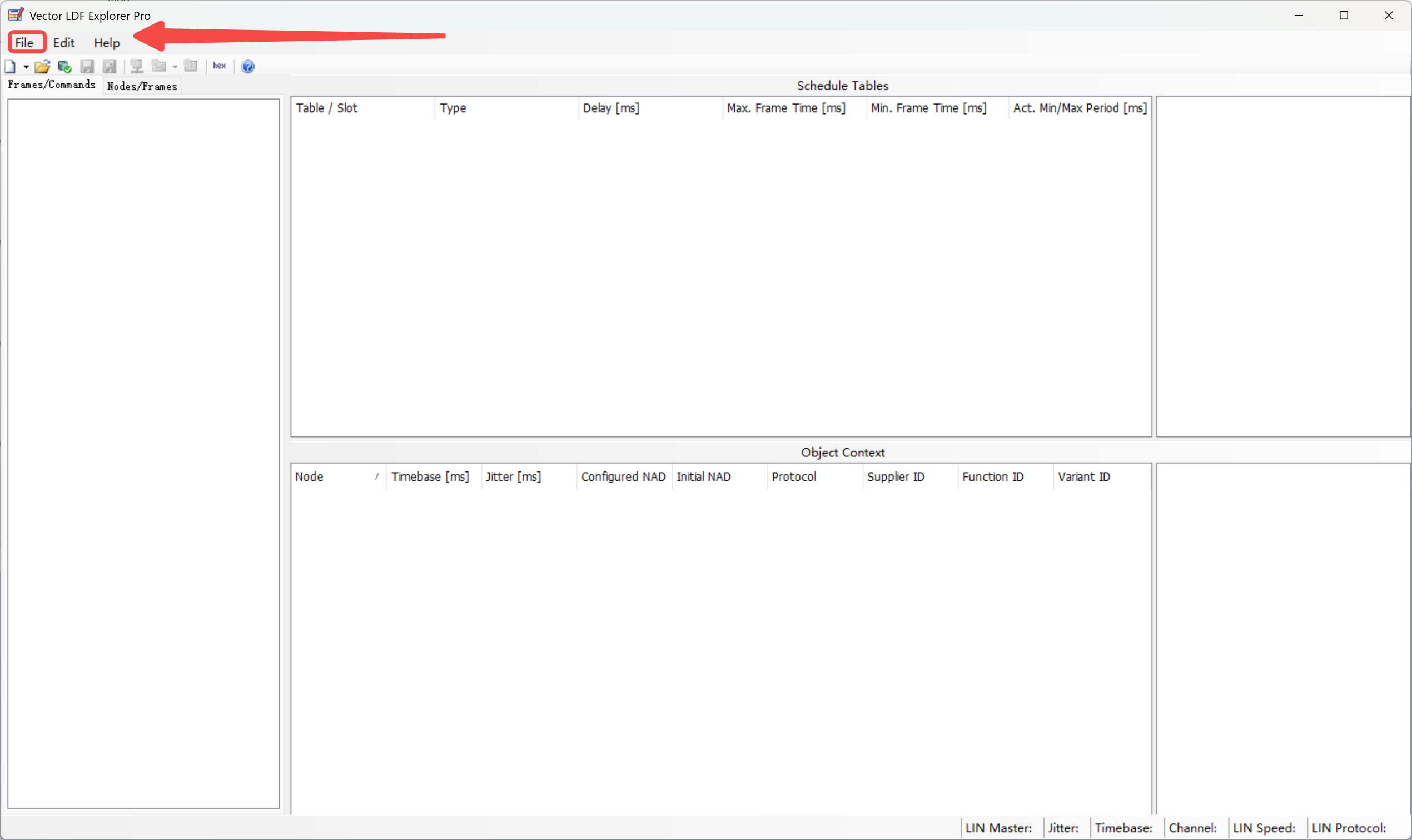Open the Edit menu
The image size is (1412, 840).
(x=63, y=42)
